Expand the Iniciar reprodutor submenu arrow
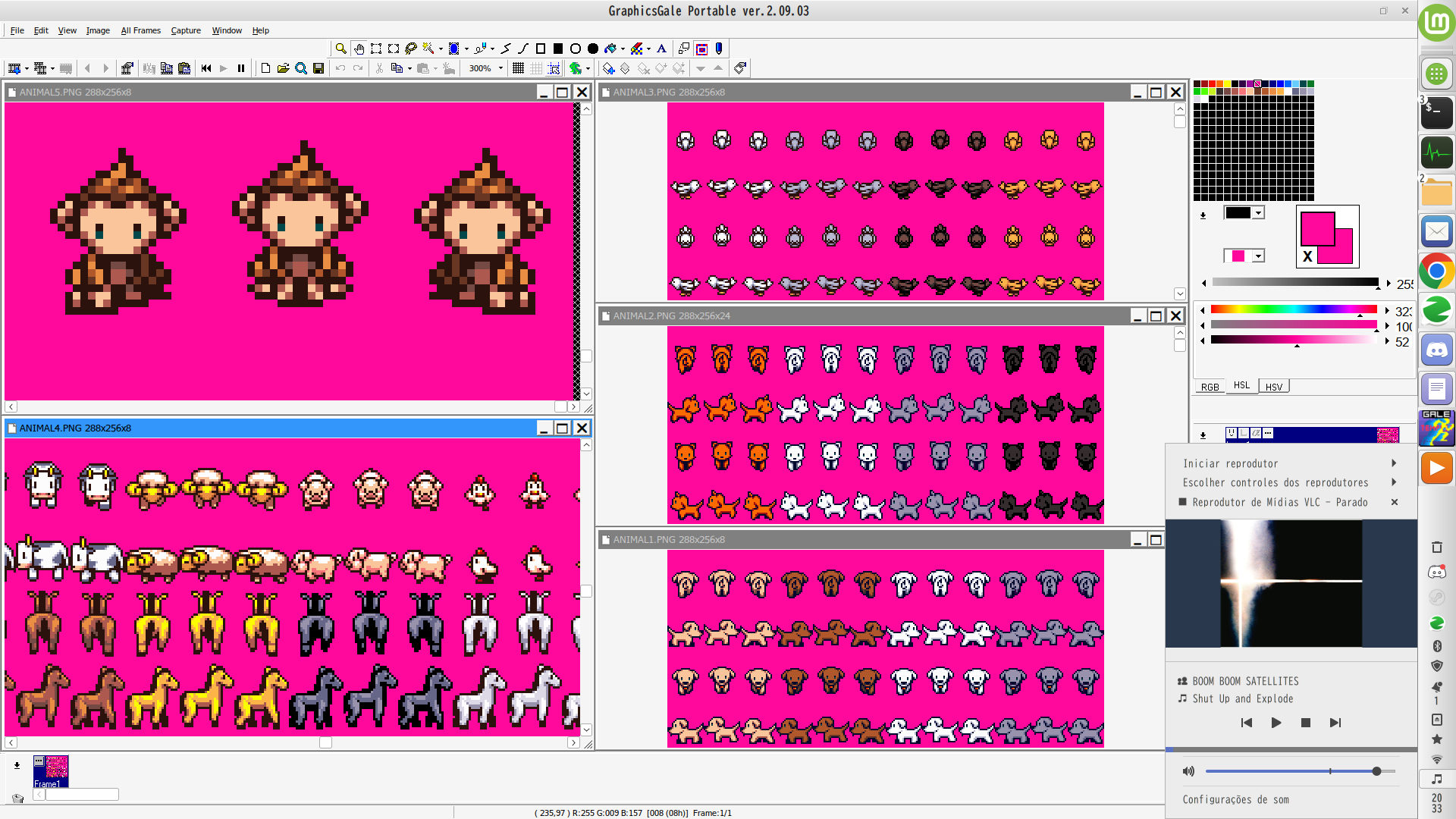The image size is (1456, 819). pos(1394,463)
